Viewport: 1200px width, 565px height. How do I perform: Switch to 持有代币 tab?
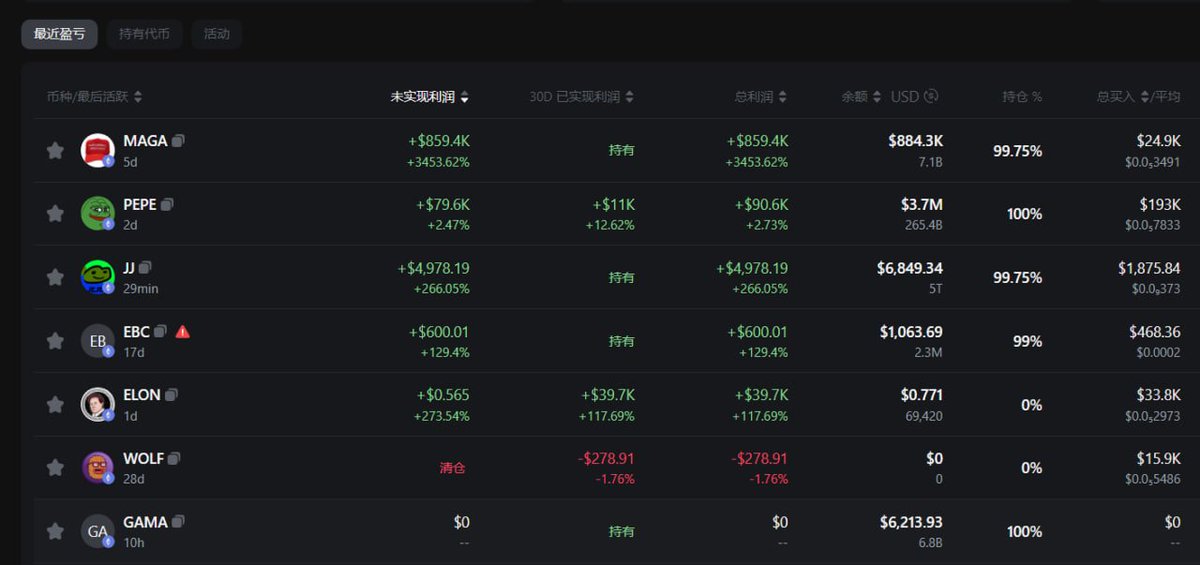pyautogui.click(x=144, y=34)
